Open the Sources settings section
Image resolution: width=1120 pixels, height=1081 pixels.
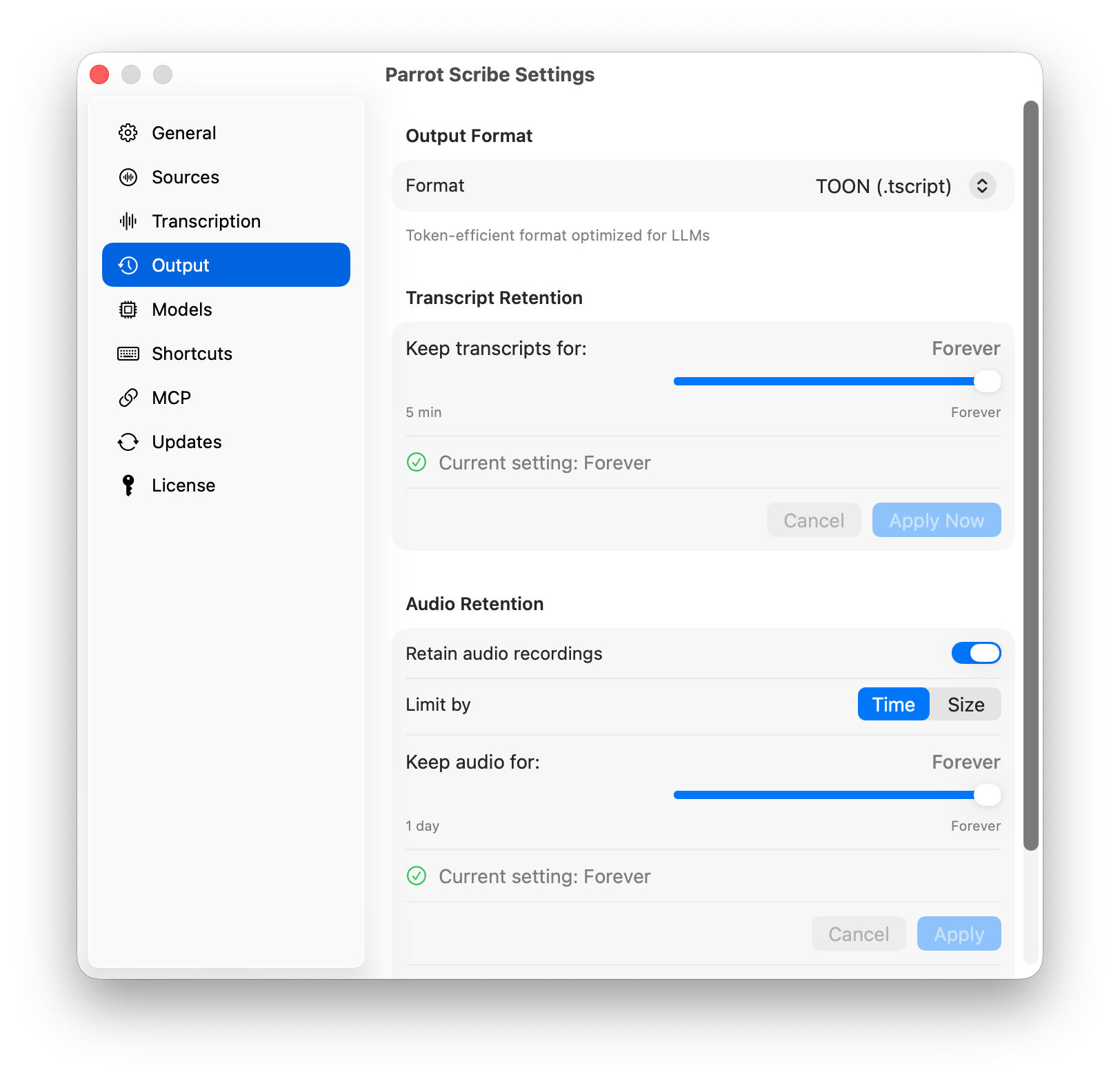[x=226, y=177]
